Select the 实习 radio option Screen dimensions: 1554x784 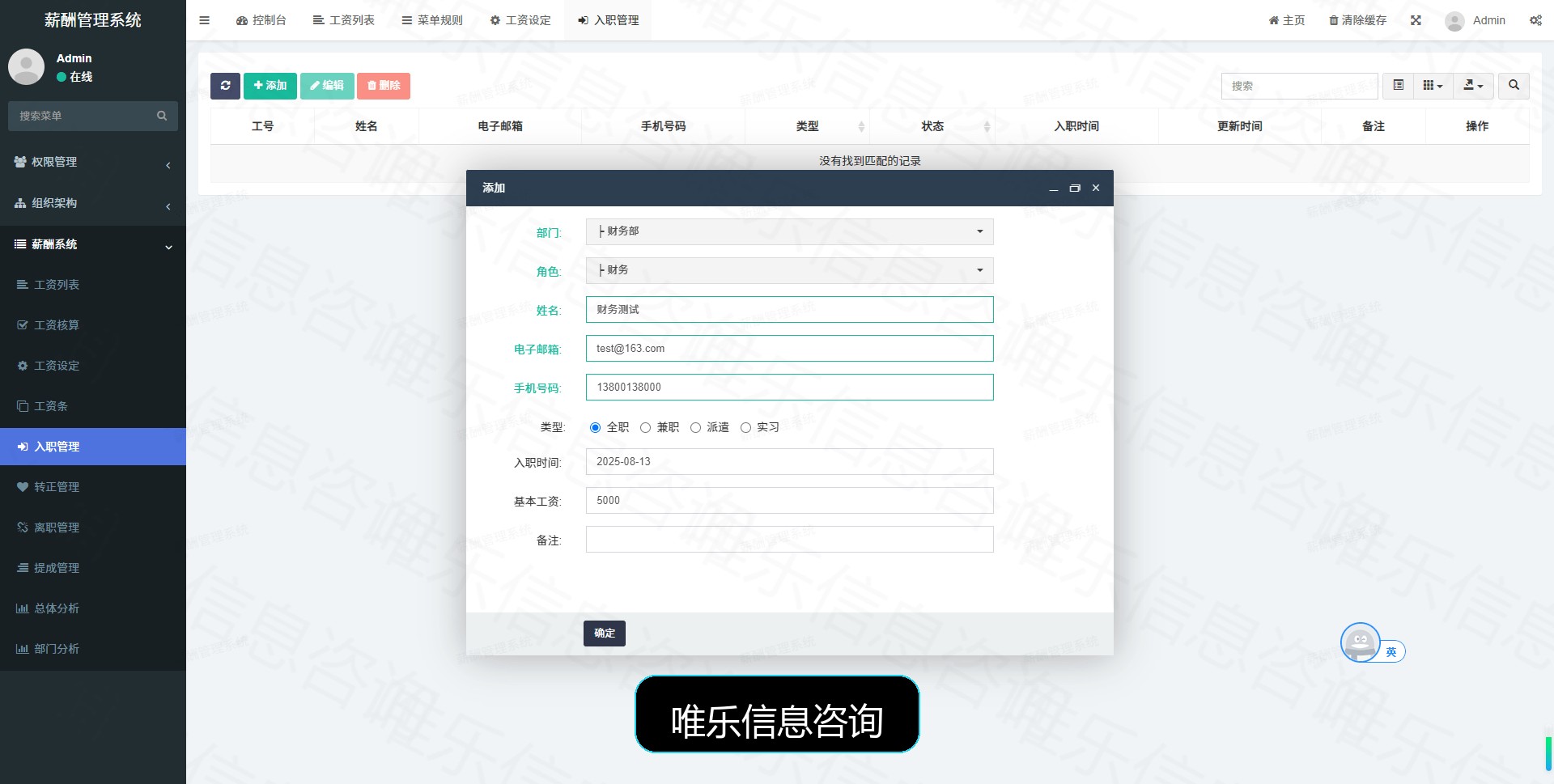(x=745, y=427)
